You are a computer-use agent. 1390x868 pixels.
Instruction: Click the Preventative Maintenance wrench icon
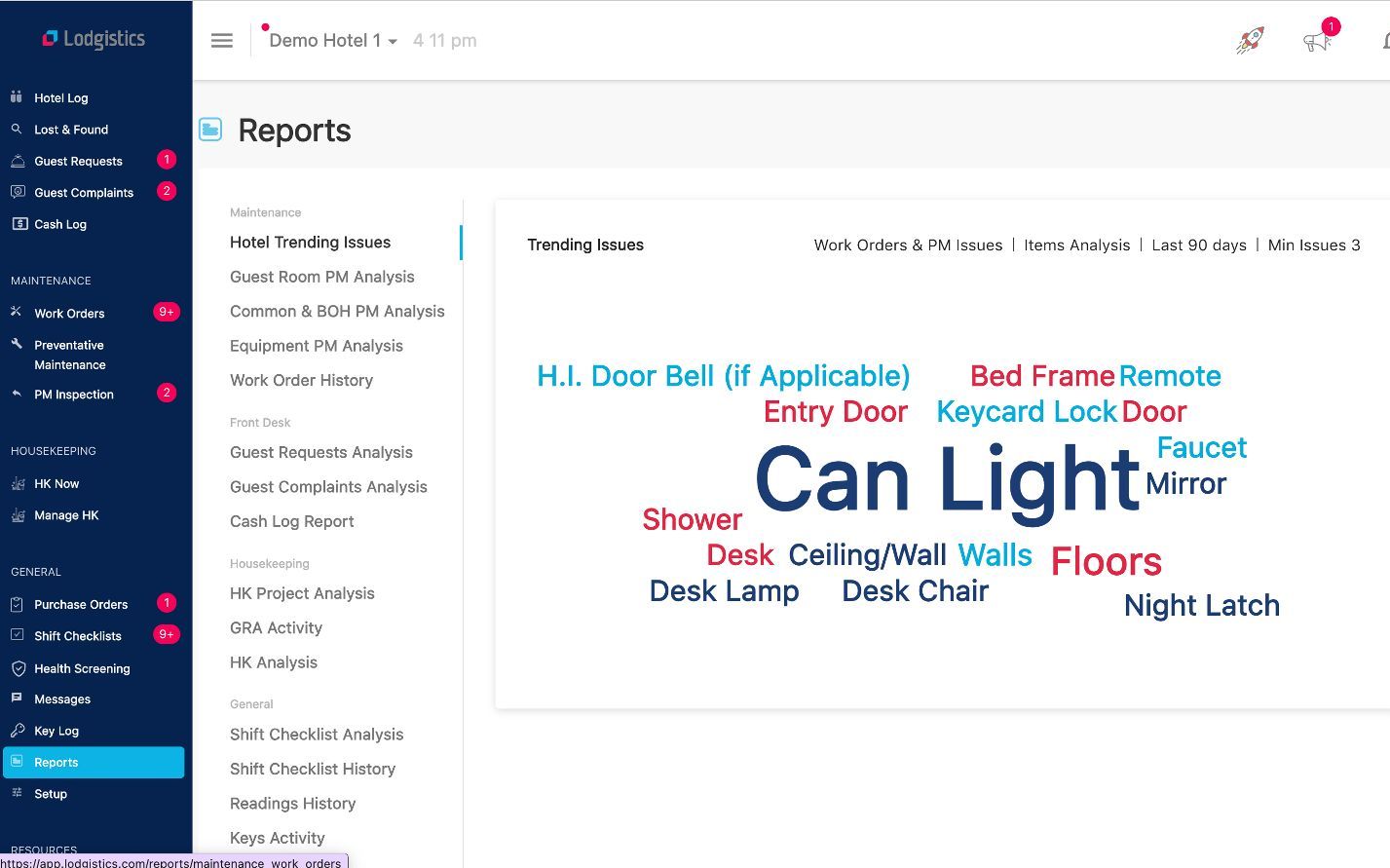coord(17,344)
